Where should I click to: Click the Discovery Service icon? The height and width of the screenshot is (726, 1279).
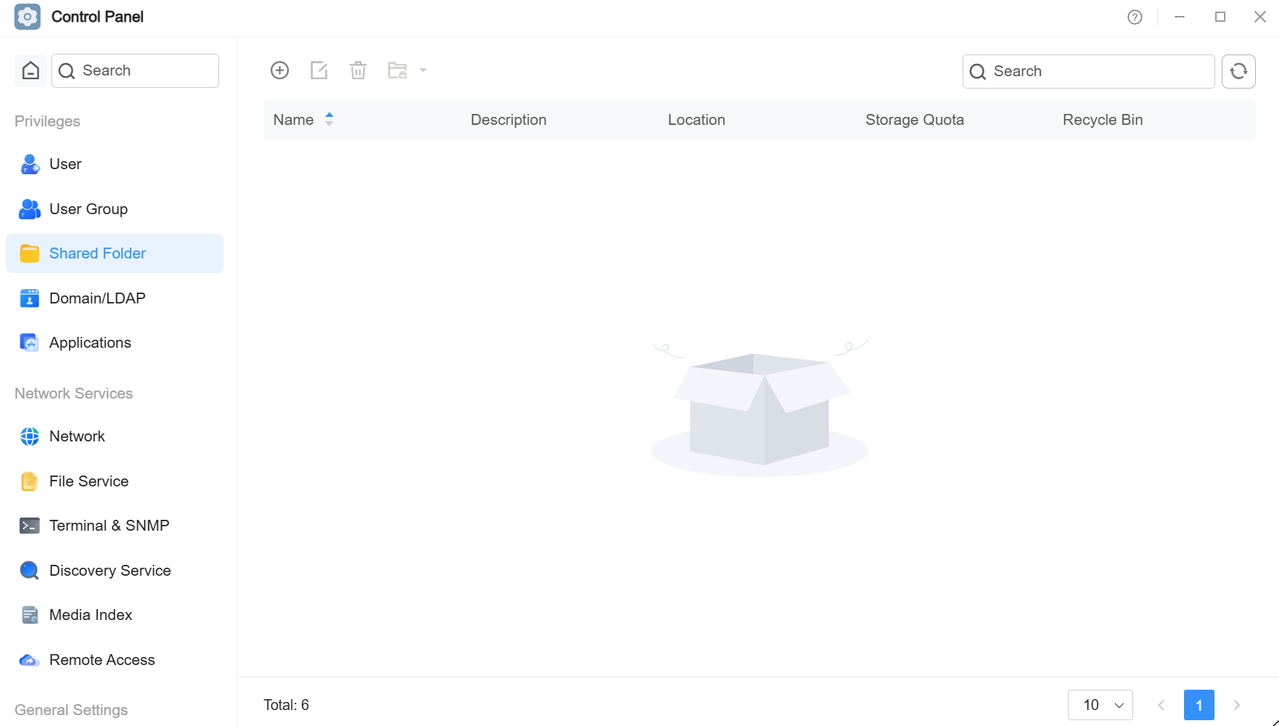pyautogui.click(x=29, y=571)
